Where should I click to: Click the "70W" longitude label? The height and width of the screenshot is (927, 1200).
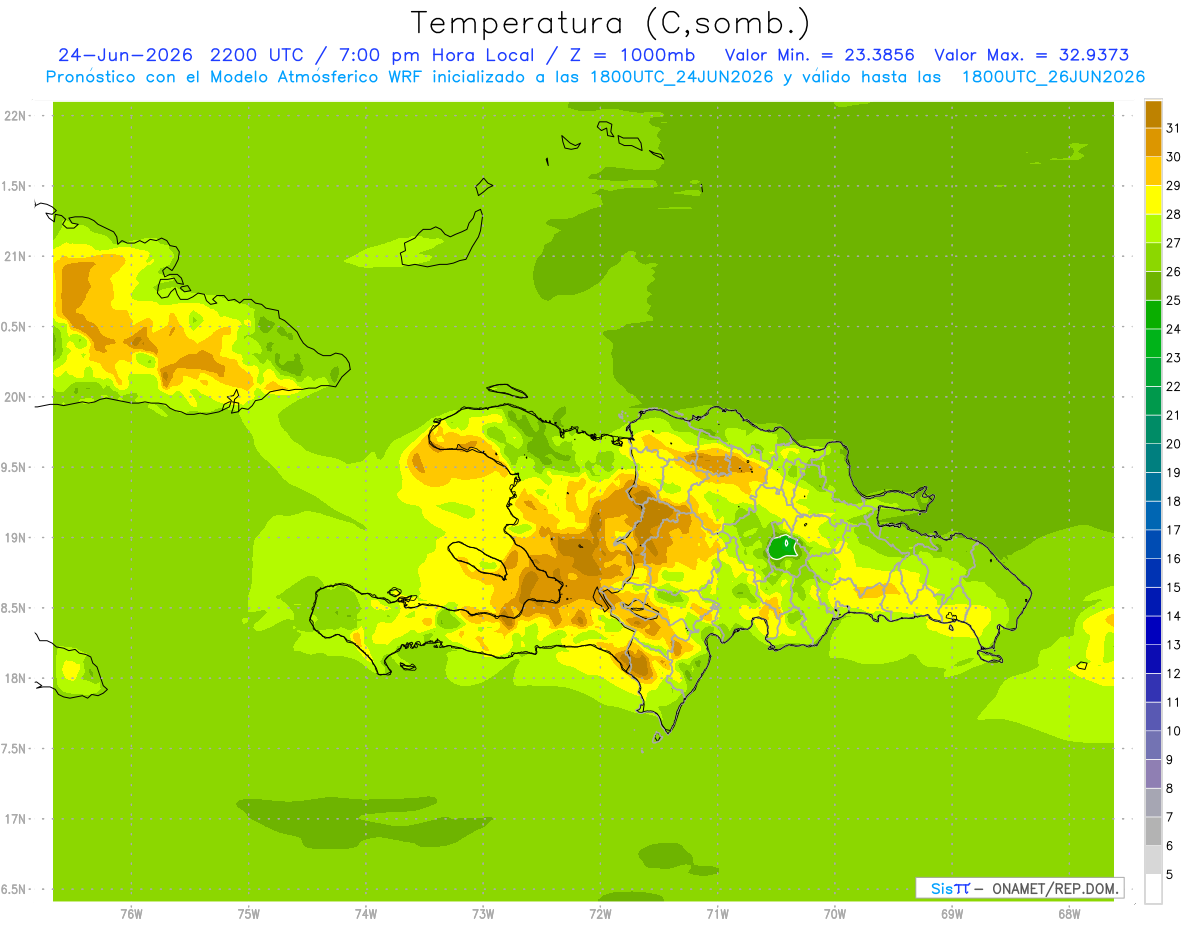835,914
